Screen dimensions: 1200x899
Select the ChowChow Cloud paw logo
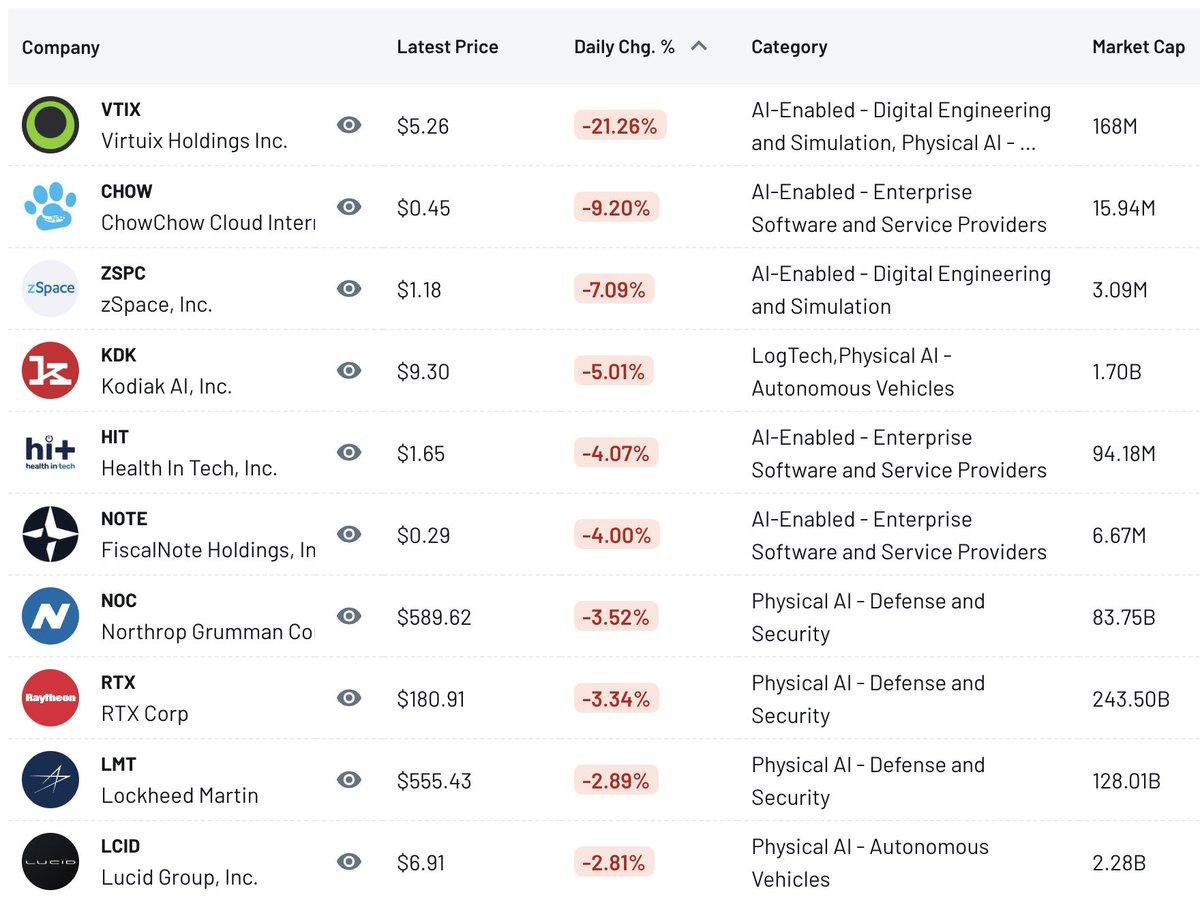pyautogui.click(x=50, y=206)
